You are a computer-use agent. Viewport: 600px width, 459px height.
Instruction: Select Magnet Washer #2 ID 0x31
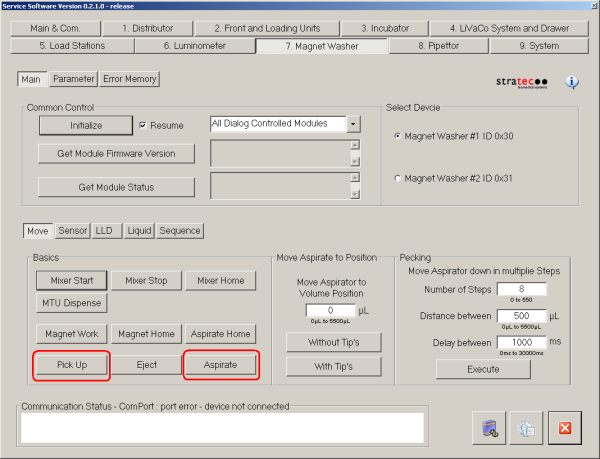coord(399,178)
